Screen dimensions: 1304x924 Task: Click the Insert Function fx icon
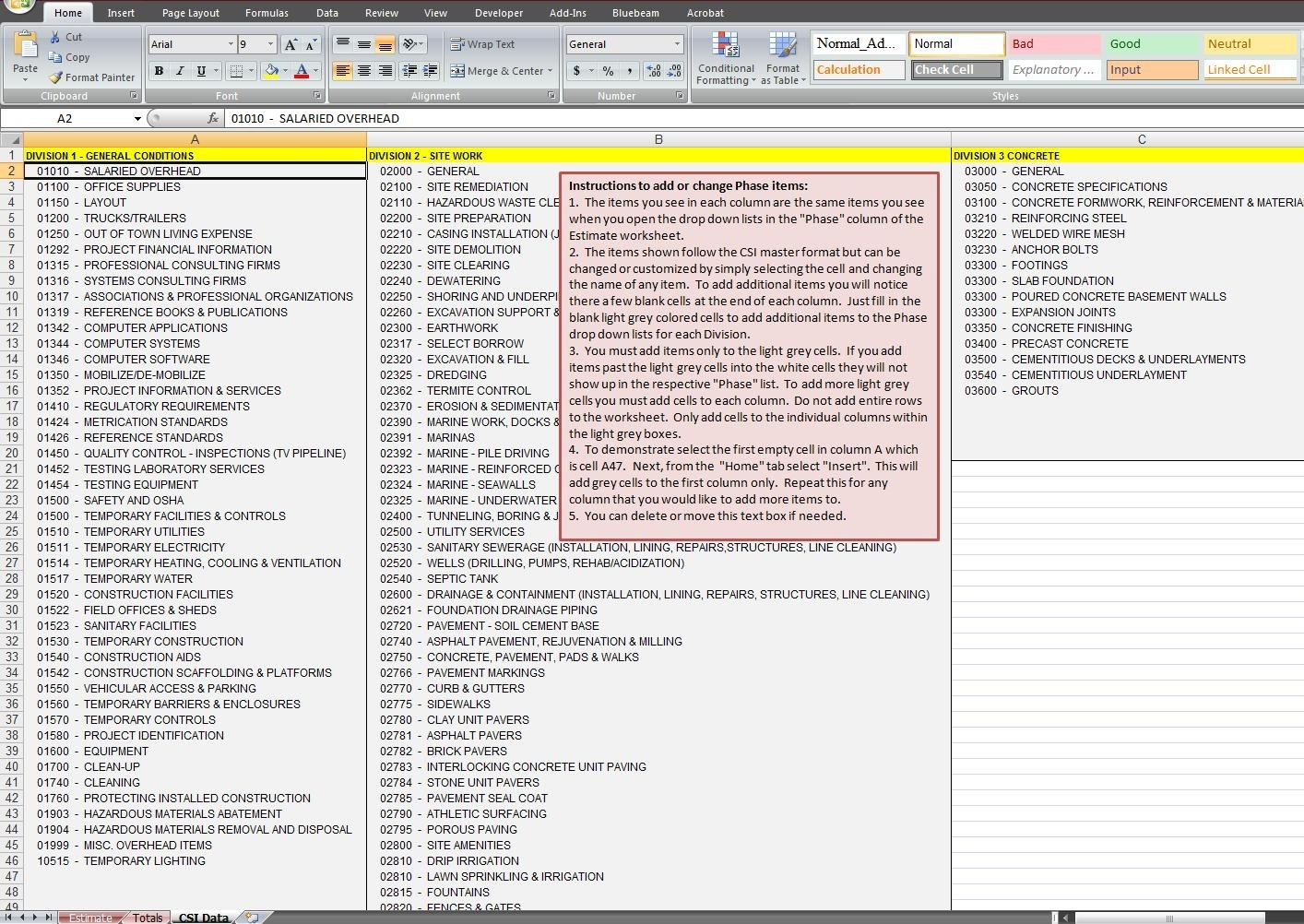tap(214, 118)
